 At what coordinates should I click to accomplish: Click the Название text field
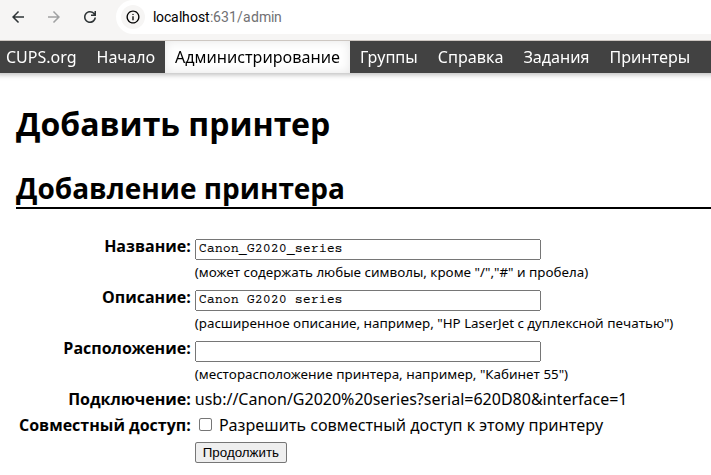(367, 248)
